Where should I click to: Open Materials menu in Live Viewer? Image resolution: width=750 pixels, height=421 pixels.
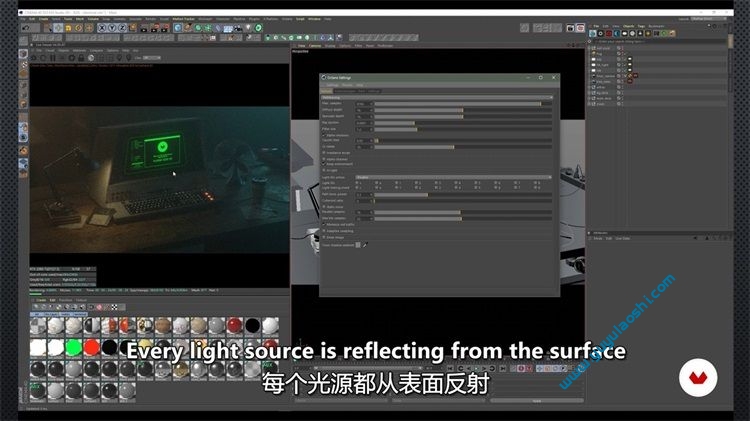pyautogui.click(x=79, y=50)
